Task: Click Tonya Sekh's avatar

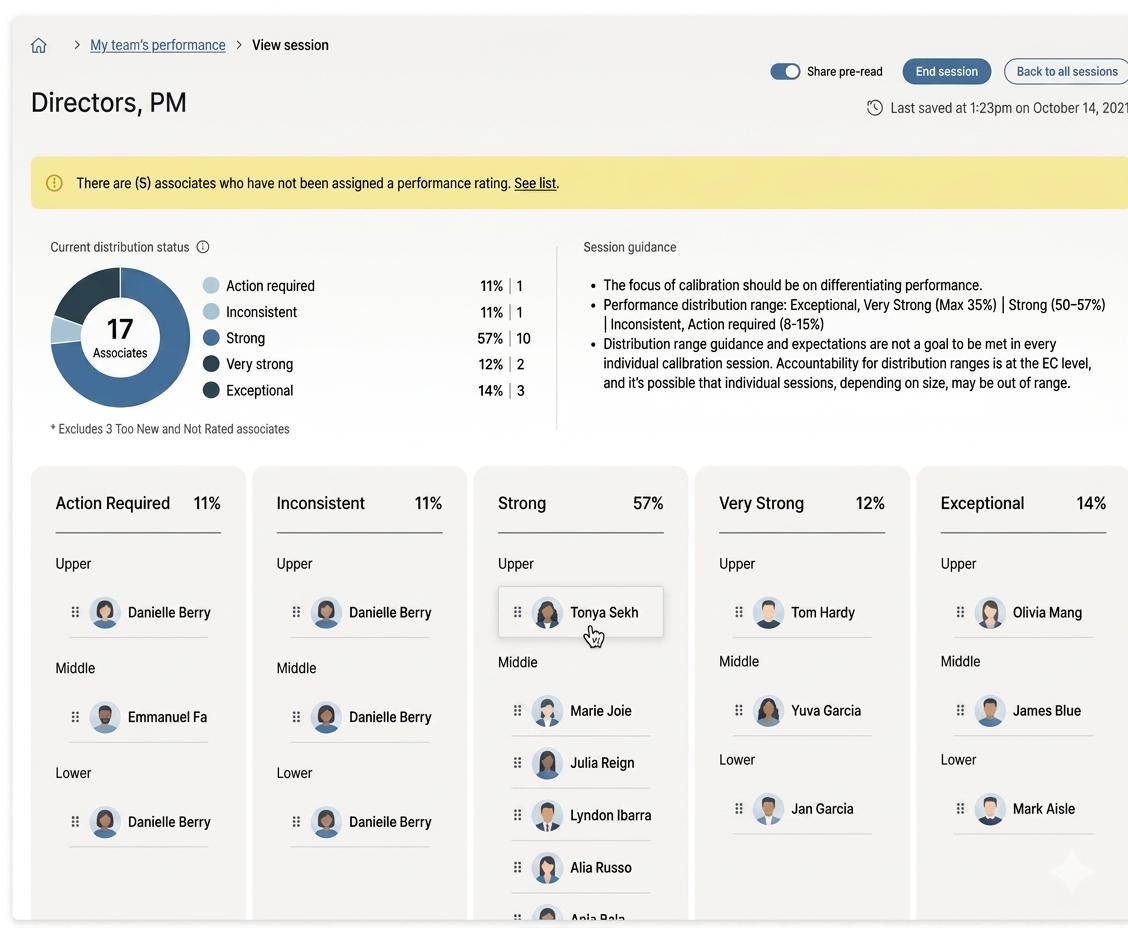Action: coord(547,613)
